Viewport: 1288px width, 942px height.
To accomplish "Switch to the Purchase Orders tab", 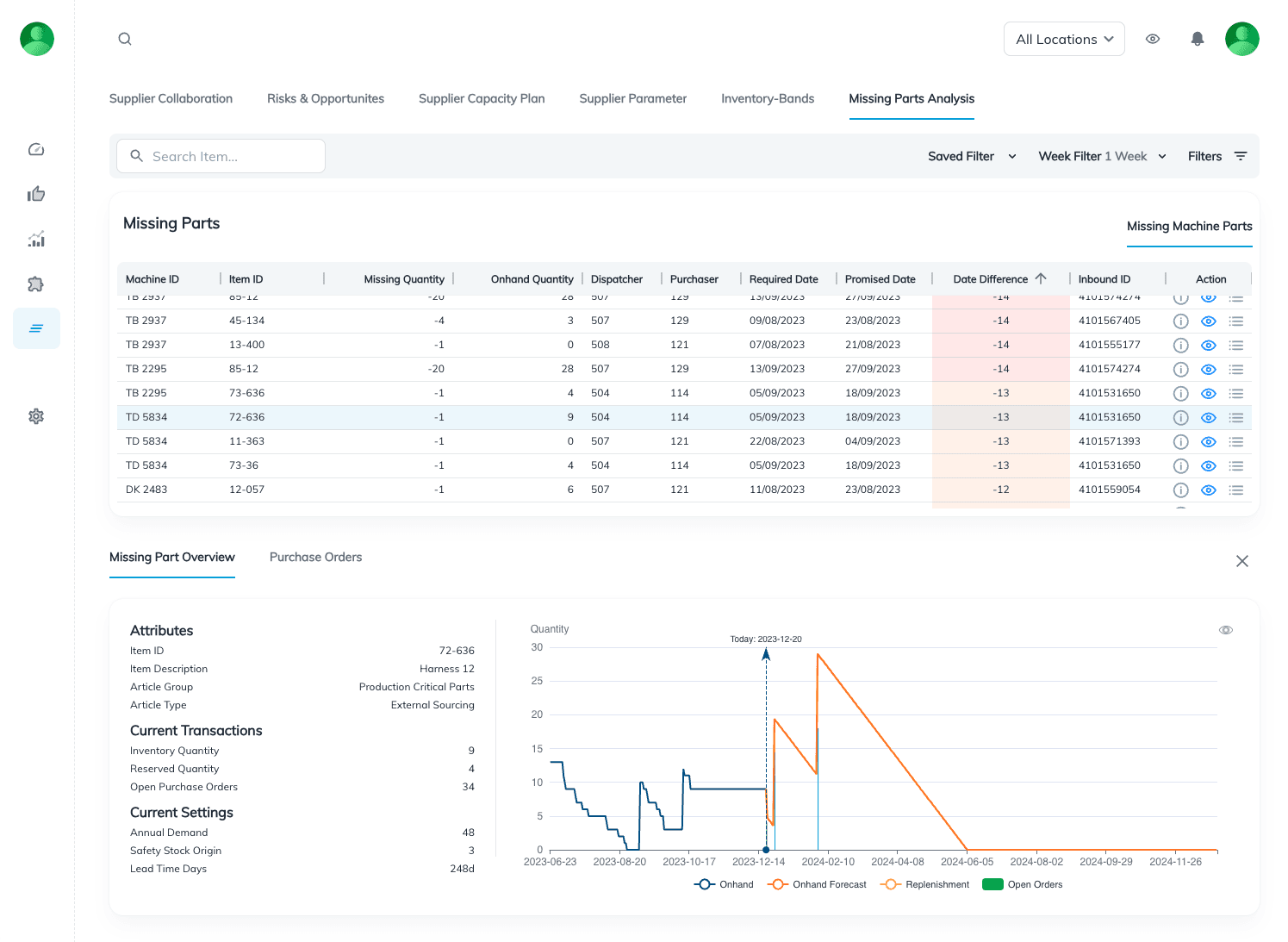I will click(x=315, y=558).
